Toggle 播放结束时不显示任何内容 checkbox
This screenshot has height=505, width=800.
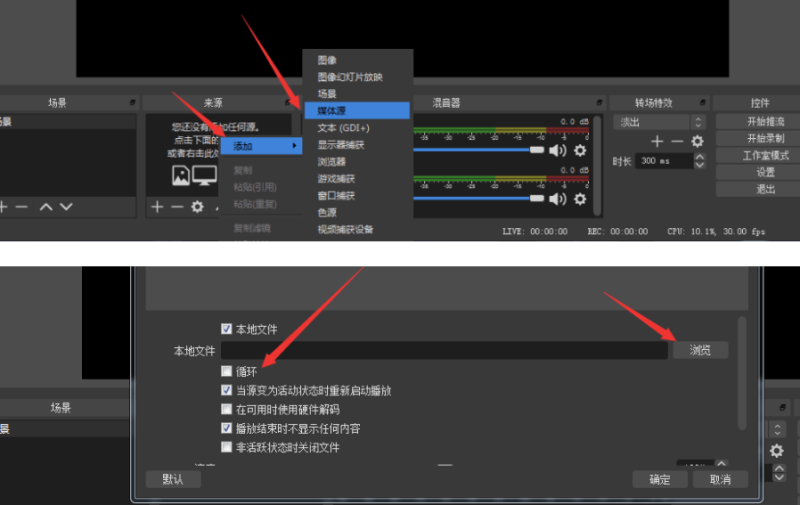[227, 428]
